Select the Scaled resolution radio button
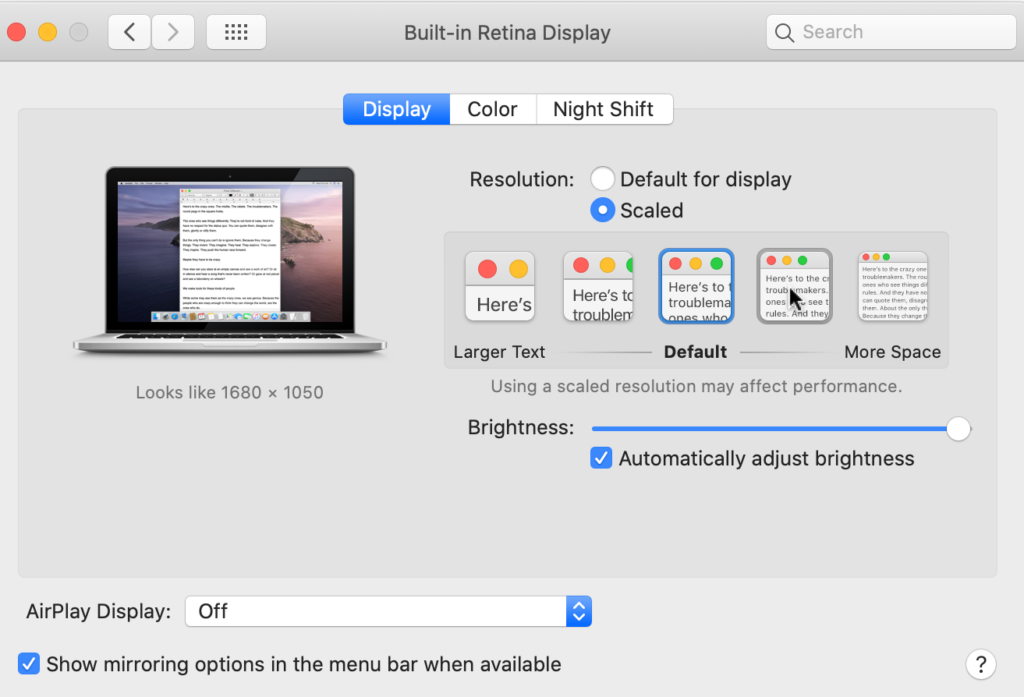The width and height of the screenshot is (1024, 697). click(x=603, y=210)
